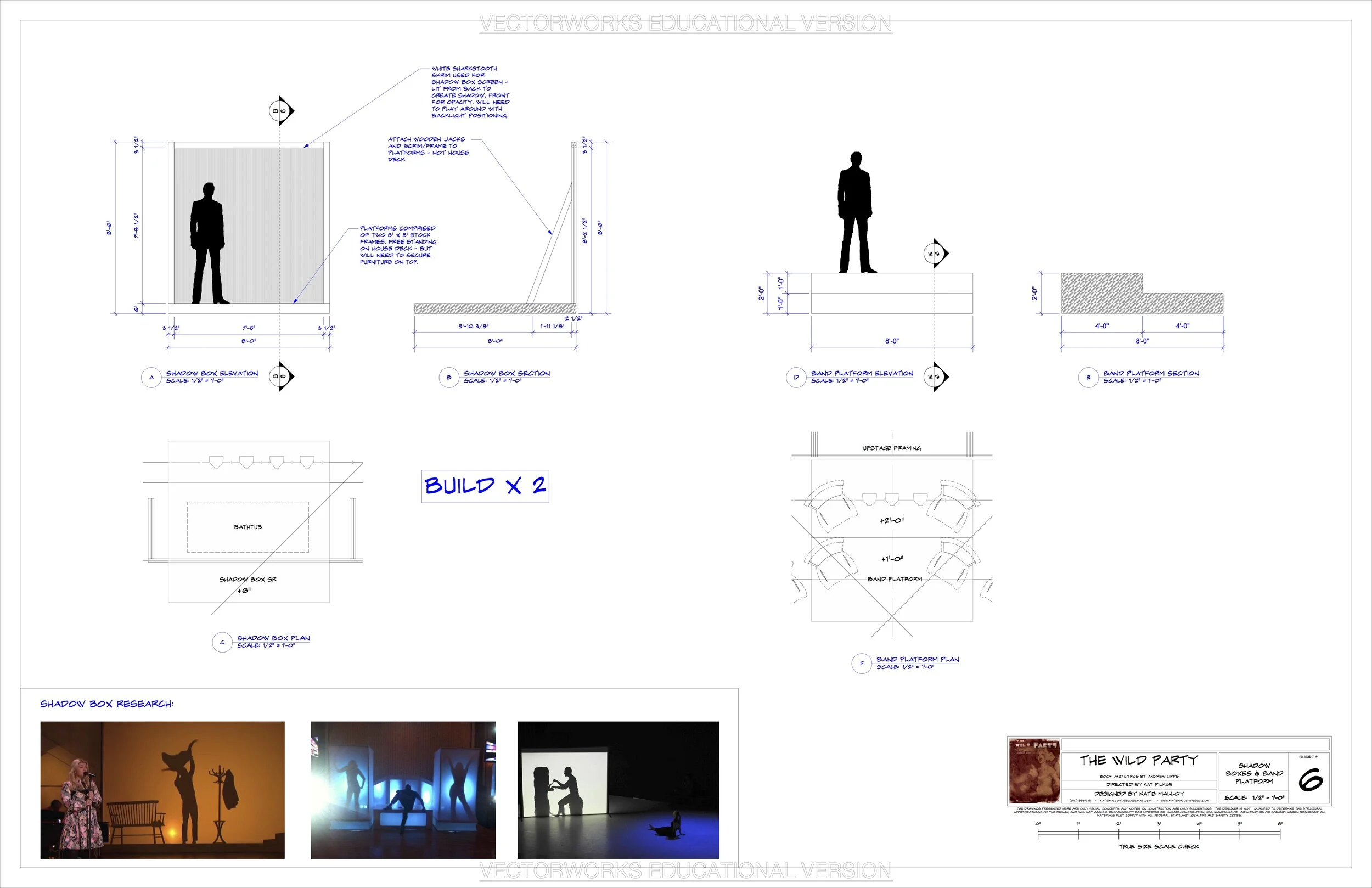This screenshot has width=1372, height=888.
Task: Click the circled B bubble beside Shadow Box Section
Action: [448, 378]
